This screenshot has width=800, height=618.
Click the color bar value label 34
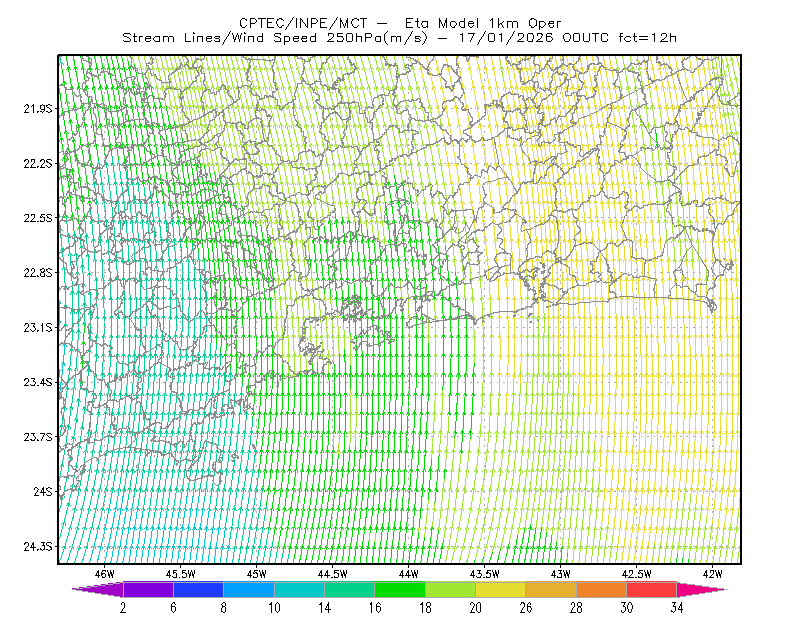pyautogui.click(x=677, y=608)
